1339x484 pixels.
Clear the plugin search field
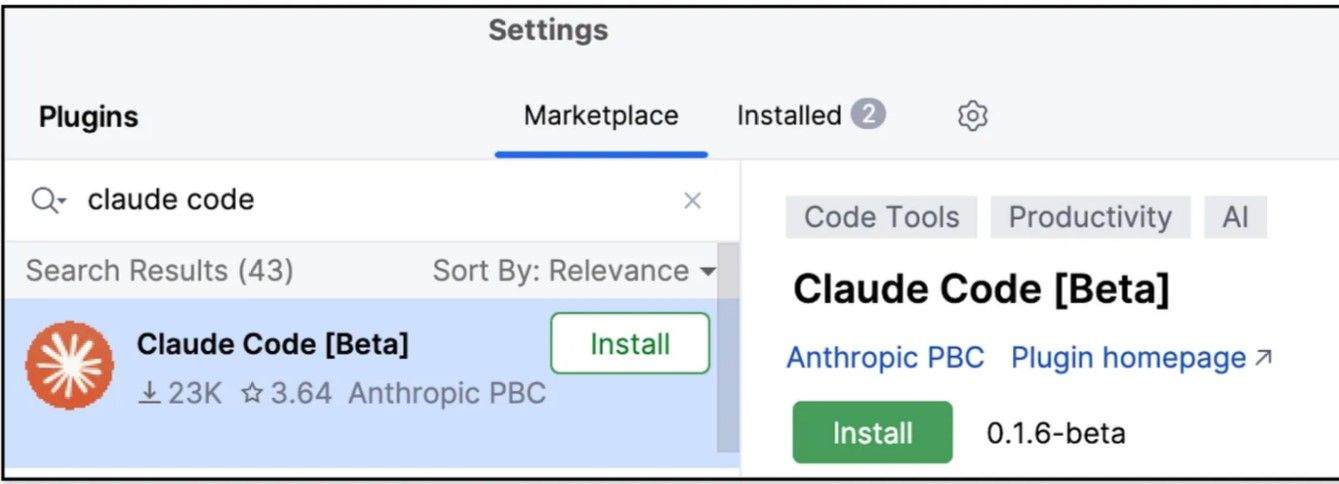(x=692, y=200)
